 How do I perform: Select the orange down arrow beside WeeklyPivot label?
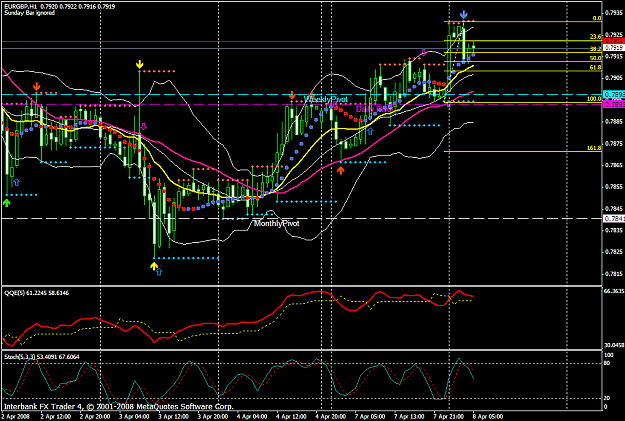coord(292,95)
